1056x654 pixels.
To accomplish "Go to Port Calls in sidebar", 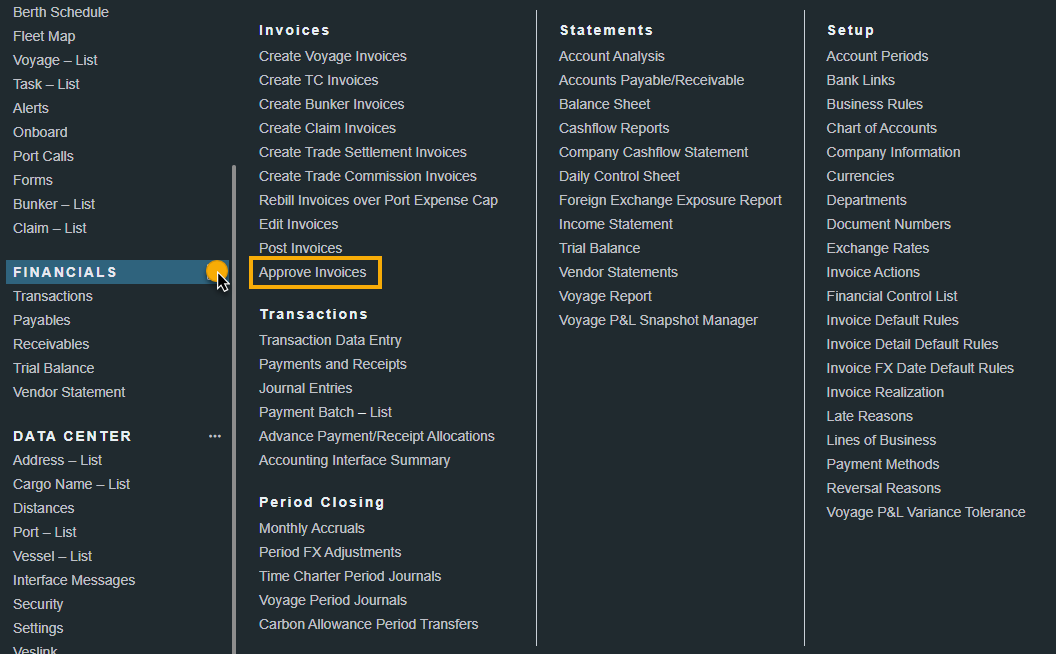I will (x=43, y=156).
